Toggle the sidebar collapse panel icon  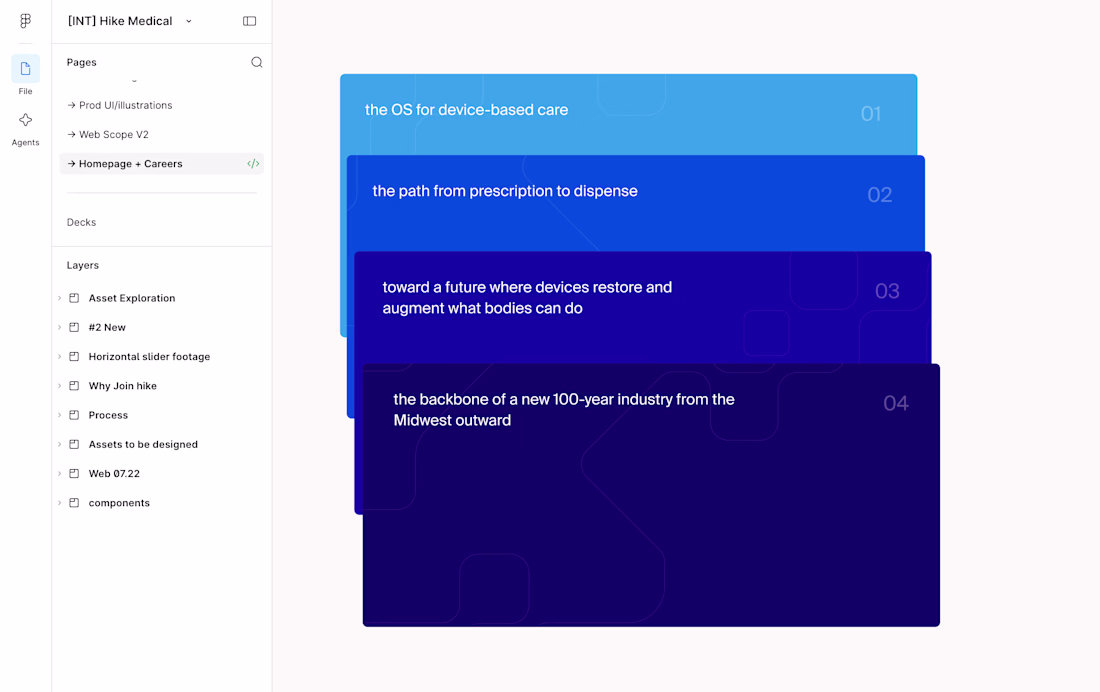pyautogui.click(x=249, y=21)
